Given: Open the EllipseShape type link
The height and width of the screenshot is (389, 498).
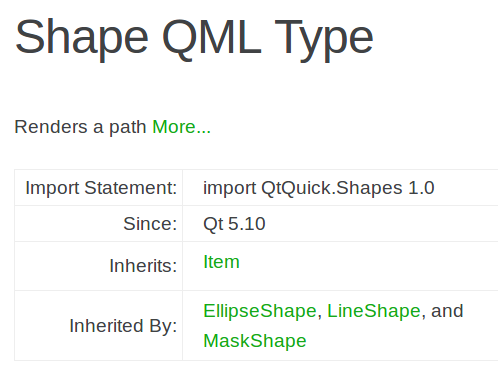Looking at the screenshot, I should point(260,311).
